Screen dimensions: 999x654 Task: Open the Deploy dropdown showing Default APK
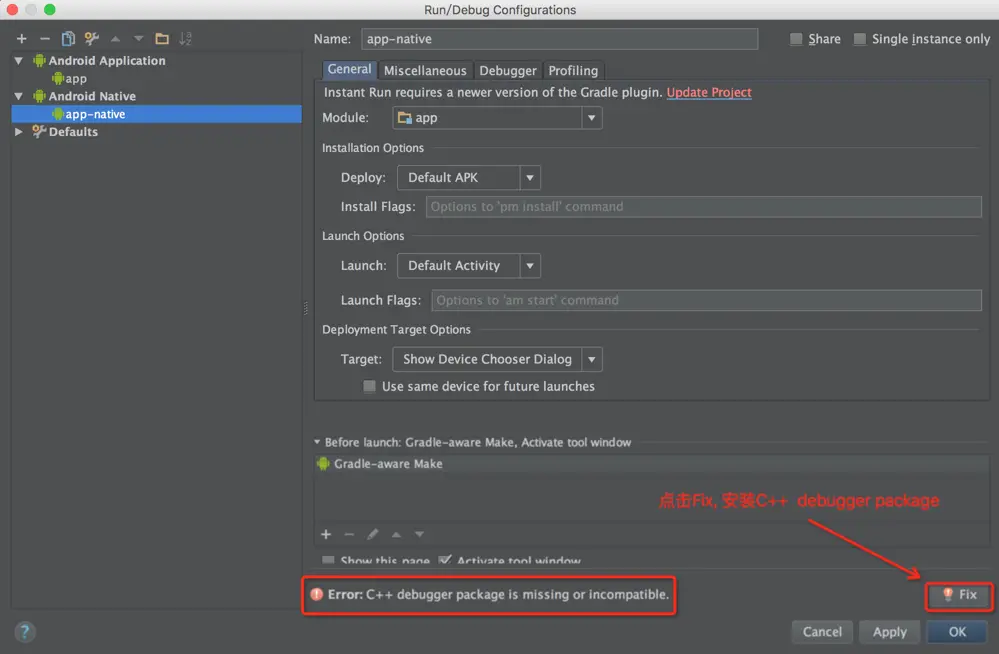(x=469, y=178)
